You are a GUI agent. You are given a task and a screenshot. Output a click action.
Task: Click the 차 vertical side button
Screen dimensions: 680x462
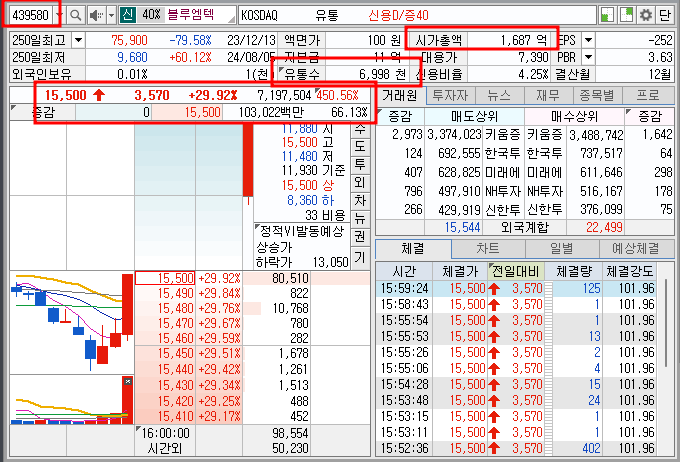click(360, 201)
